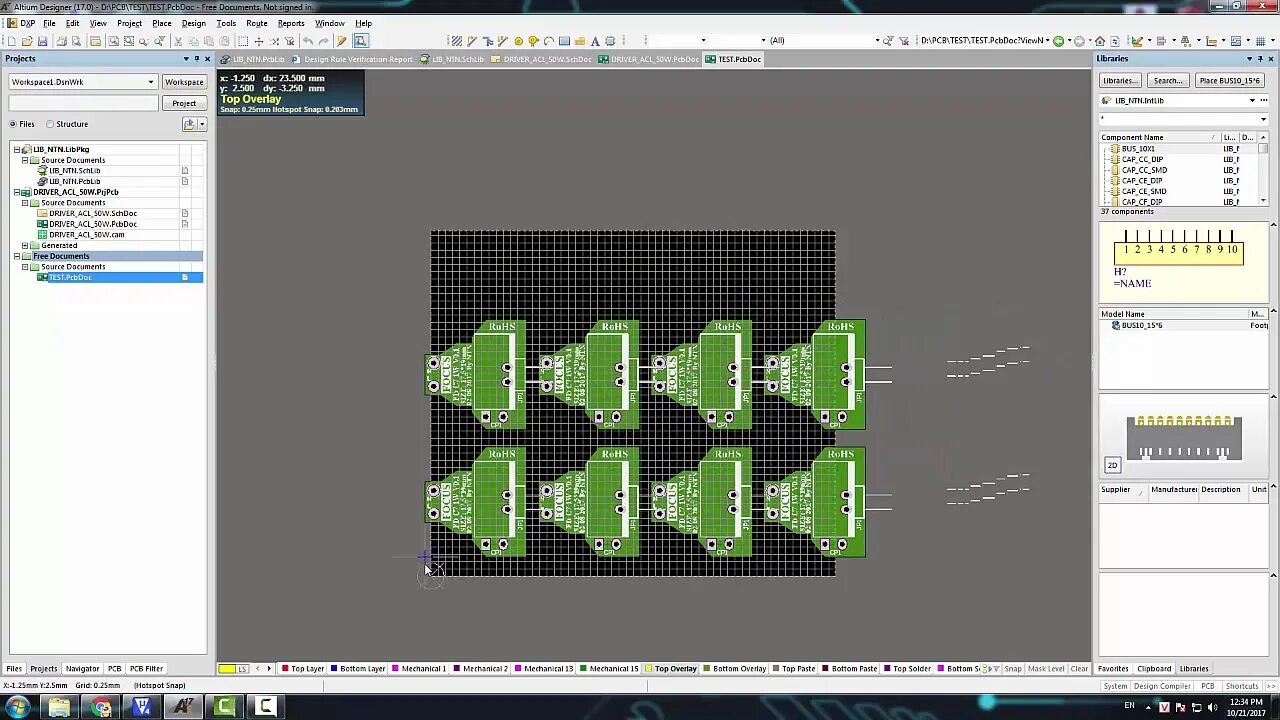Select the Bottom Layer tab
Viewport: 1280px width, 720px height.
pos(357,669)
